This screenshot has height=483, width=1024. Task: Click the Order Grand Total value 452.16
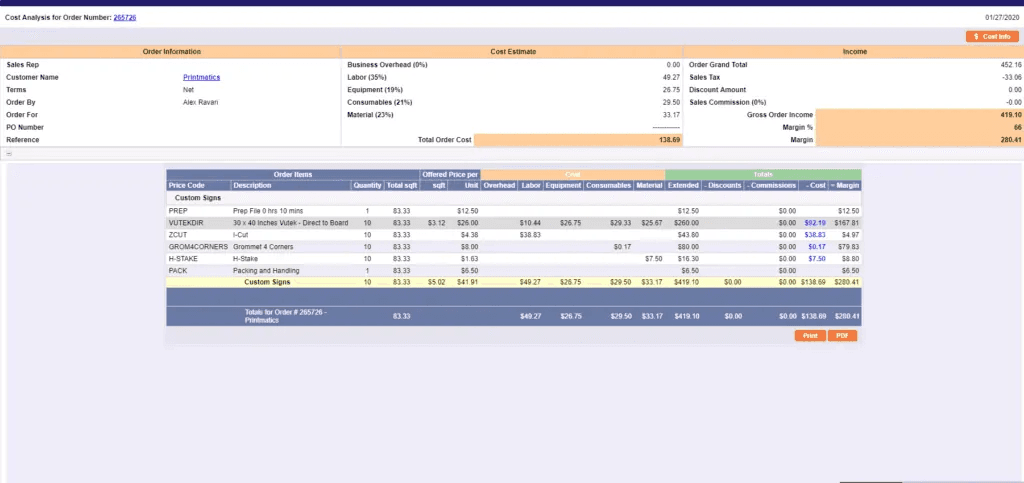point(1010,65)
